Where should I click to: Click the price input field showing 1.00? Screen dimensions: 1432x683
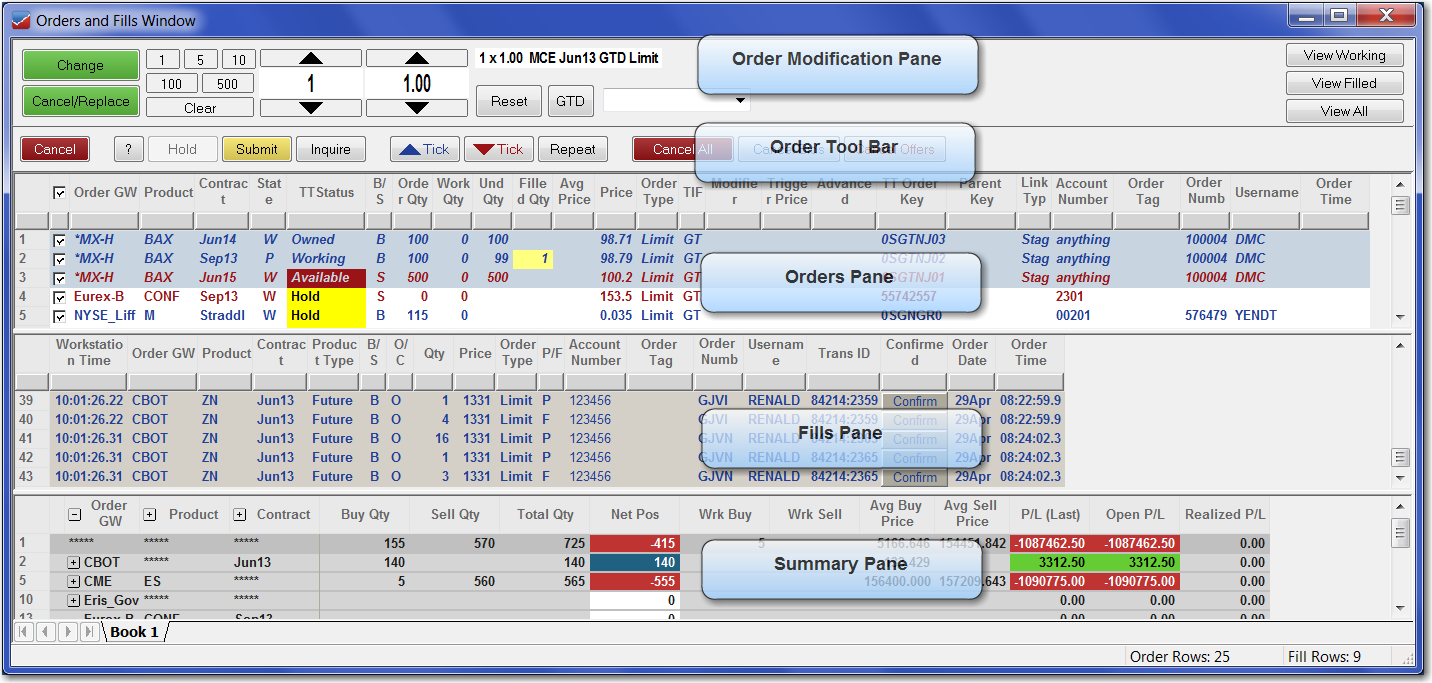[x=417, y=83]
